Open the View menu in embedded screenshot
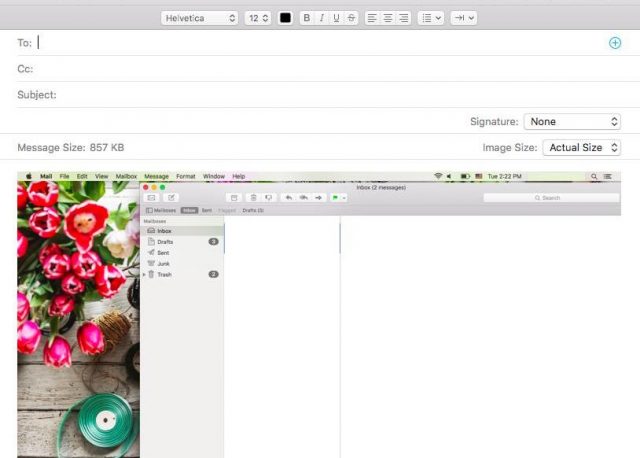Image resolution: width=640 pixels, height=458 pixels. 102,176
